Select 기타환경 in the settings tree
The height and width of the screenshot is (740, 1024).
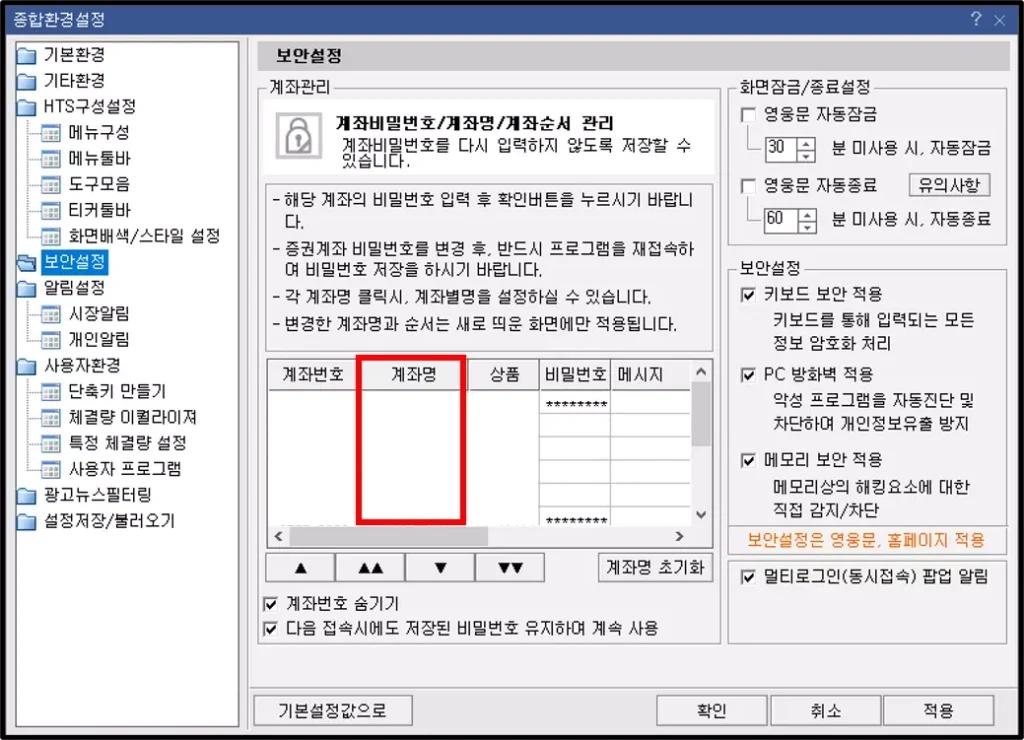click(74, 81)
